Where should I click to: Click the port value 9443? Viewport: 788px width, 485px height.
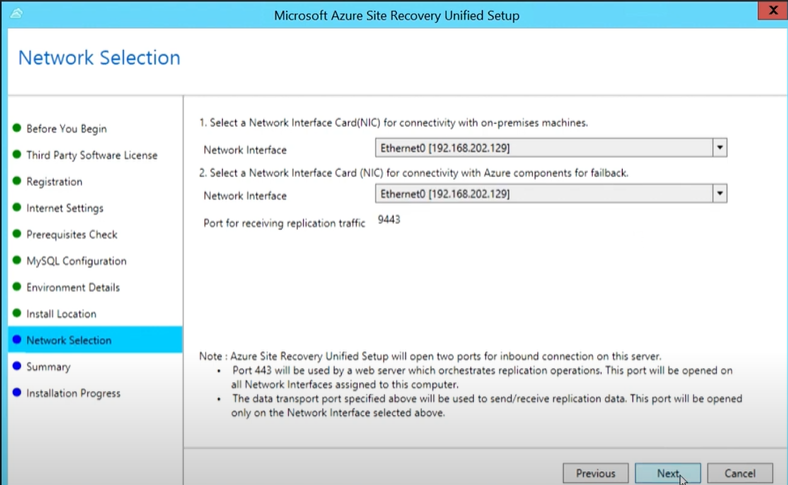point(389,220)
